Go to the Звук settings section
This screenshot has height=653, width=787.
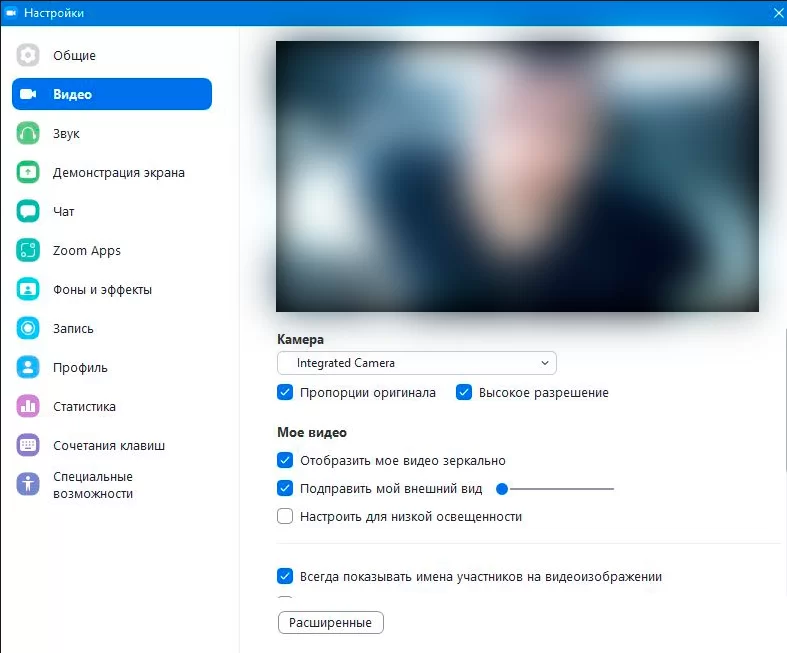tap(112, 133)
